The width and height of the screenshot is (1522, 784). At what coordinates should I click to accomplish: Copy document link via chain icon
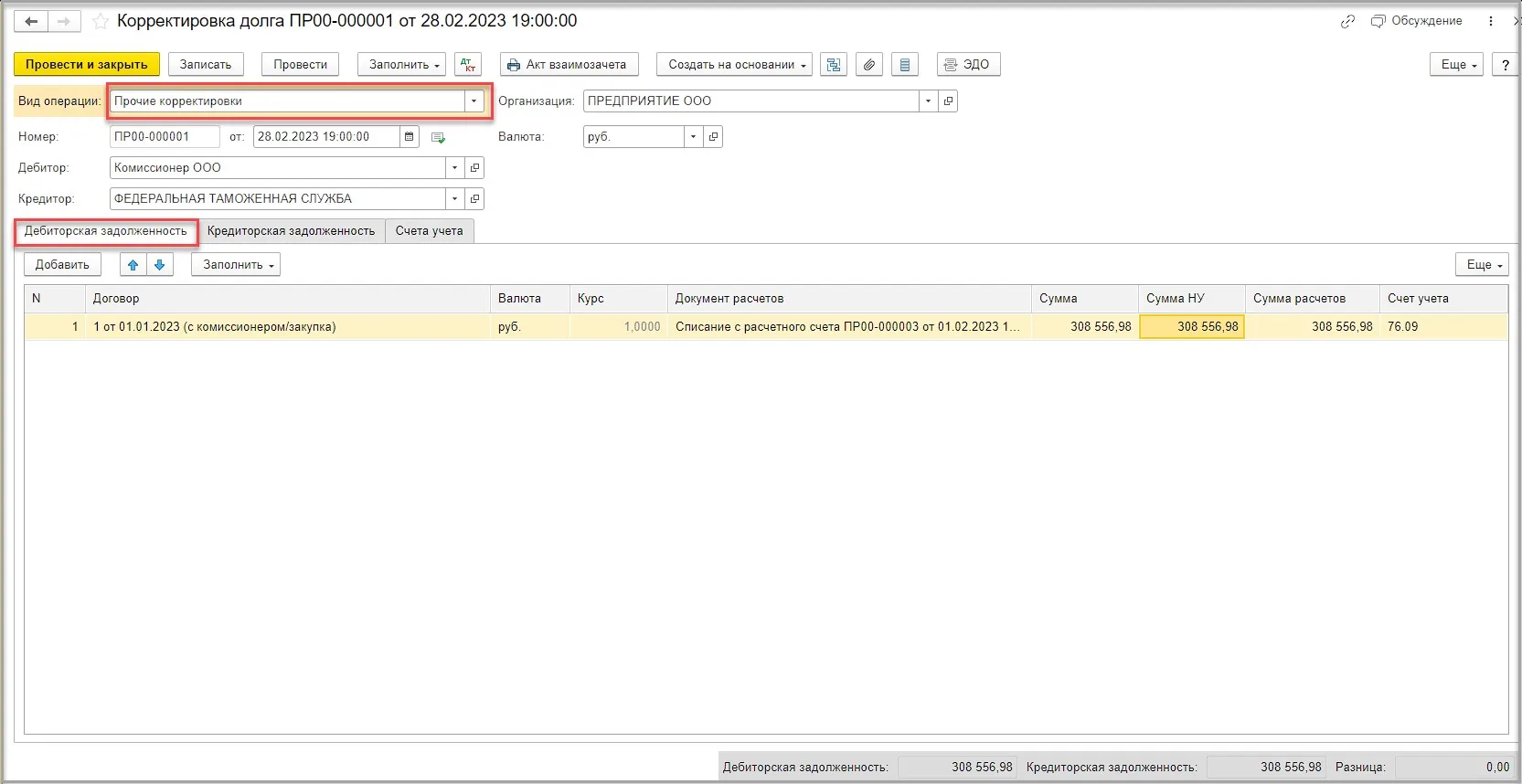pyautogui.click(x=1347, y=21)
